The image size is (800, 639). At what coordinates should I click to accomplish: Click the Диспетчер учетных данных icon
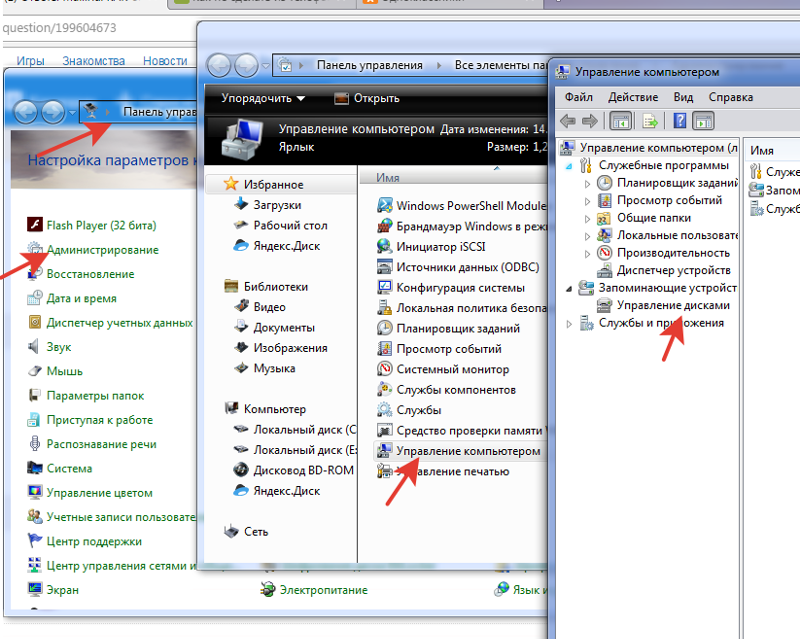click(x=35, y=323)
